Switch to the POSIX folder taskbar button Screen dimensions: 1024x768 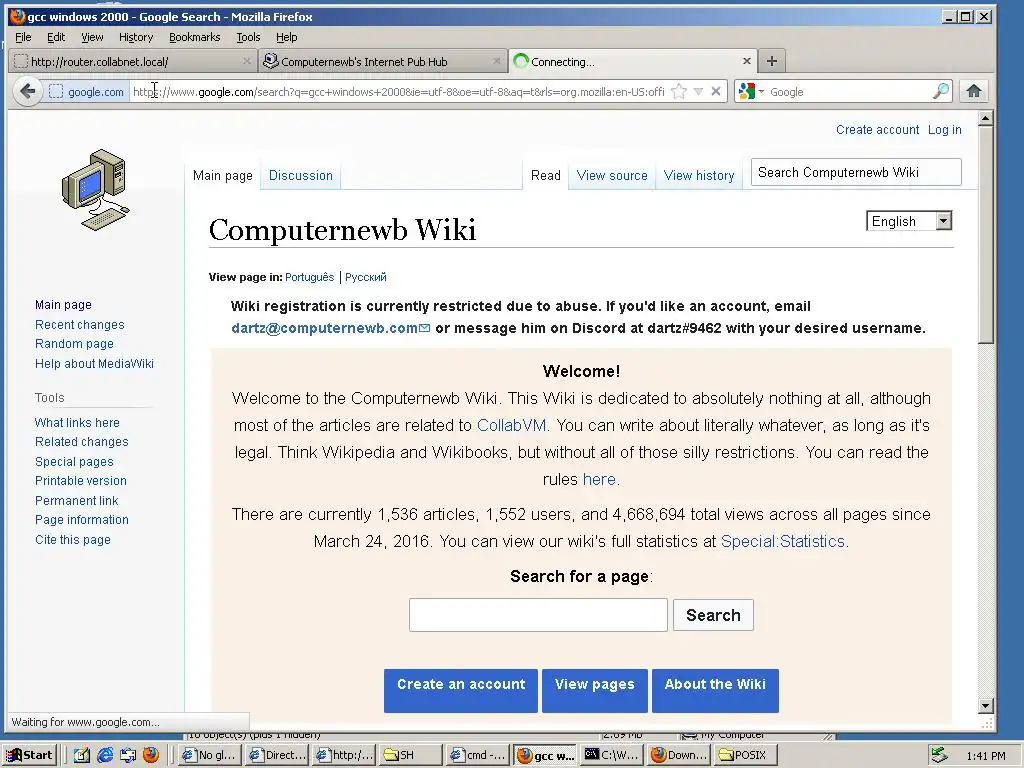[747, 755]
